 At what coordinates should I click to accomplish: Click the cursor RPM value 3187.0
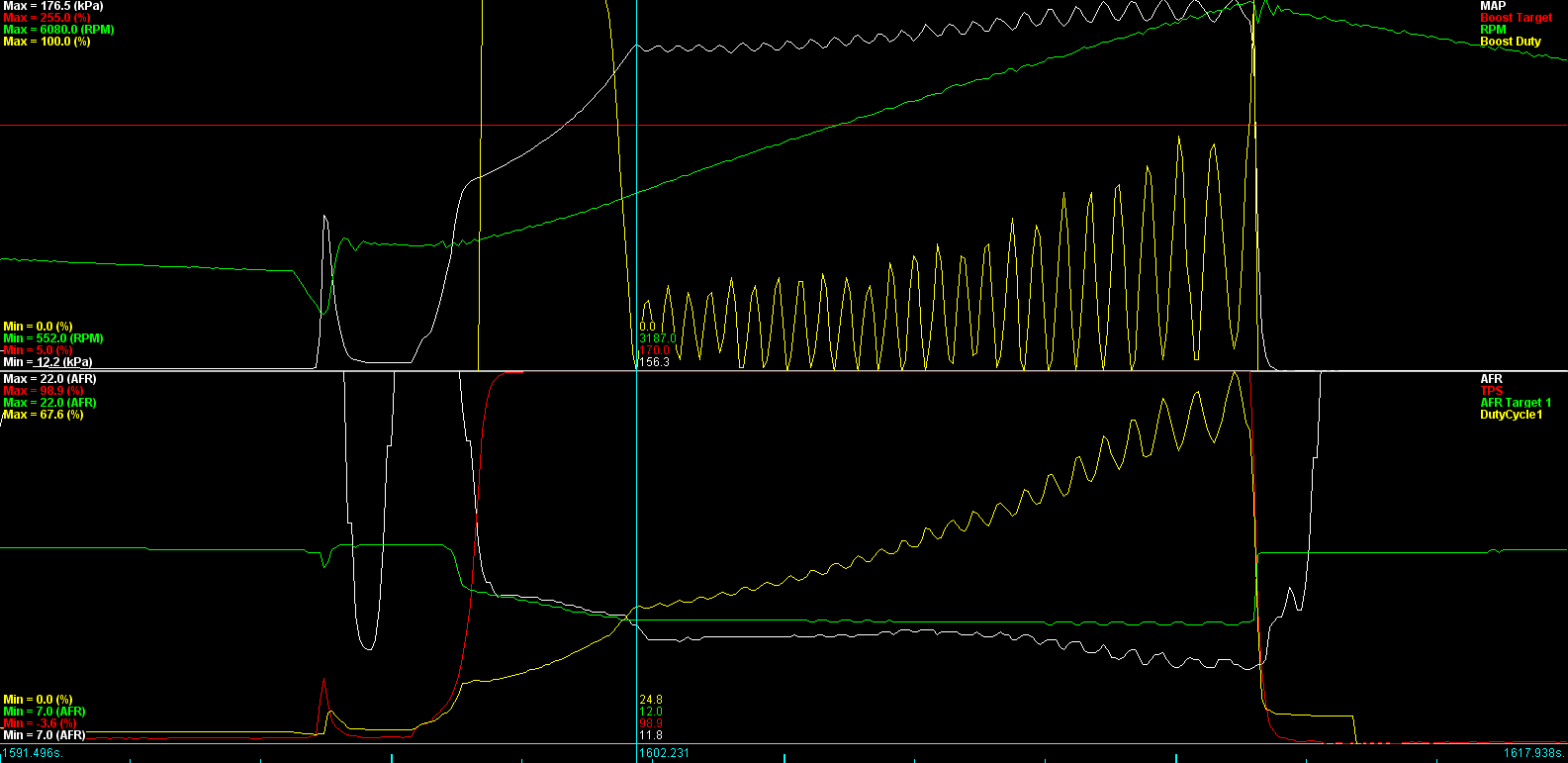[x=658, y=338]
